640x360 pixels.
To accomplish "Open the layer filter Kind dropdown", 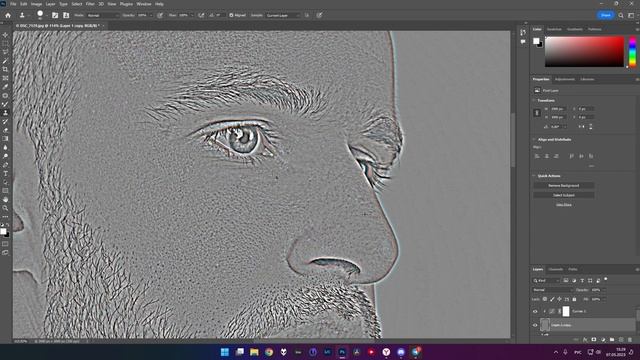I will 546,280.
